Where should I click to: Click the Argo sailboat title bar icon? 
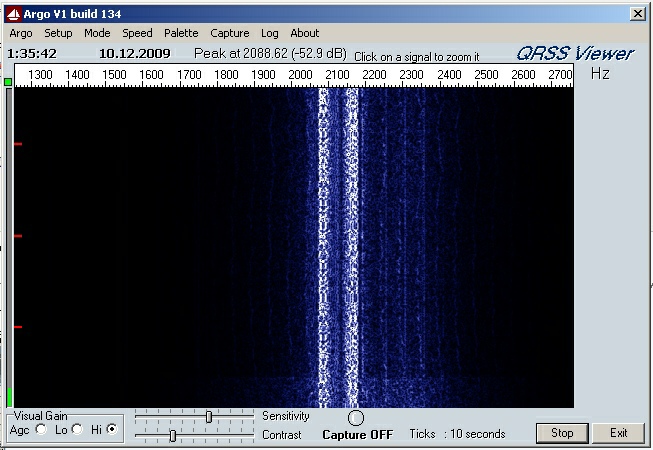pos(13,15)
